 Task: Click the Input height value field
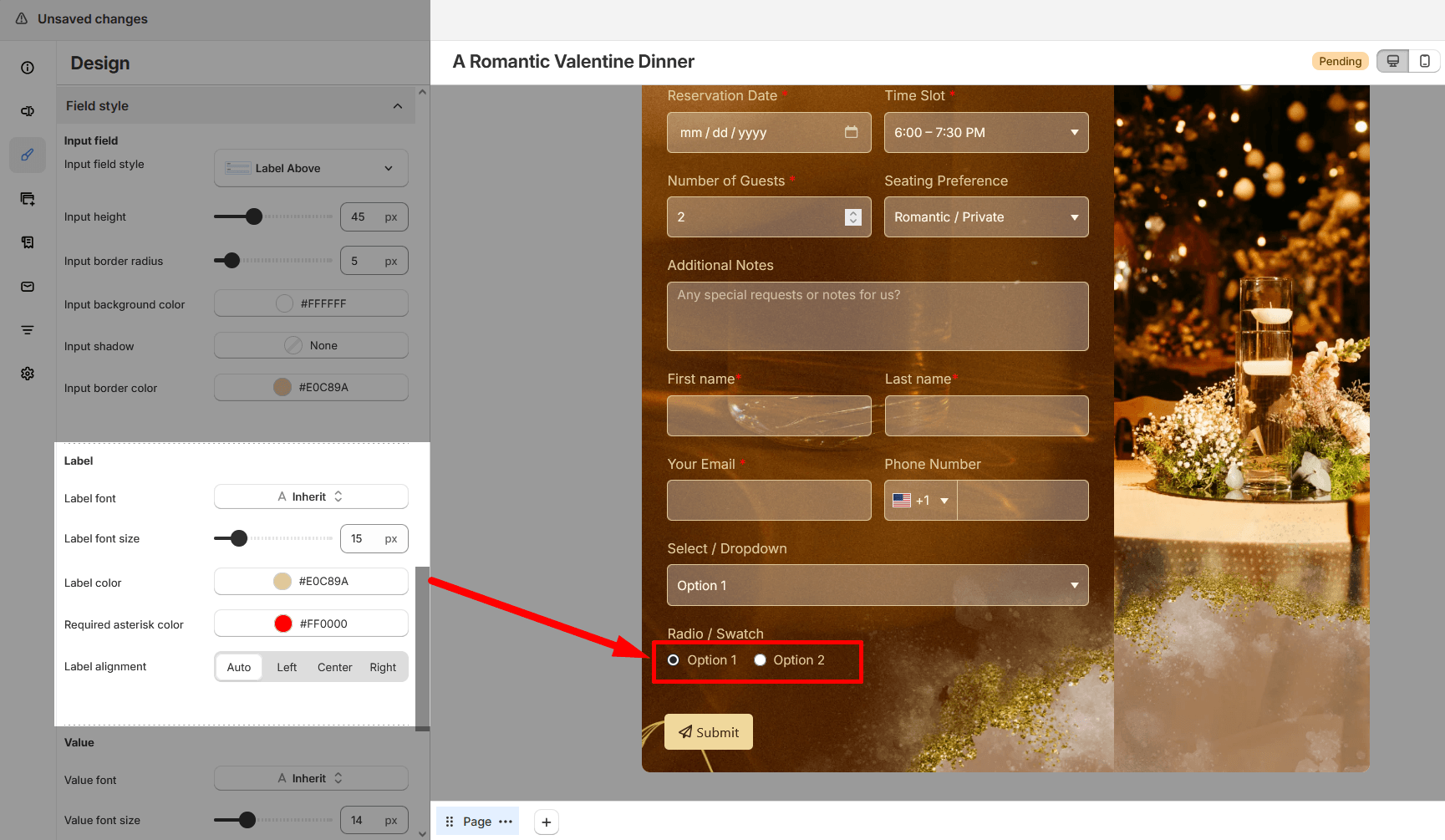[x=374, y=216]
